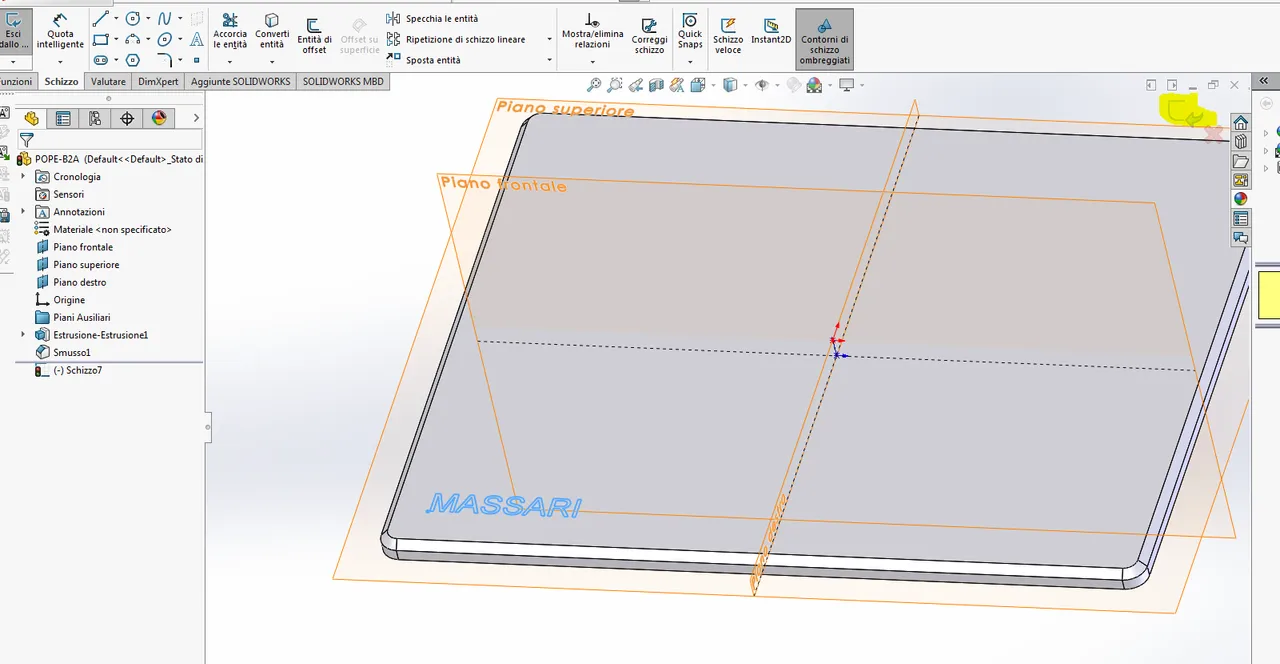Viewport: 1280px width, 664px height.
Task: Open the Circle tool dropdown arrow
Action: pos(147,19)
